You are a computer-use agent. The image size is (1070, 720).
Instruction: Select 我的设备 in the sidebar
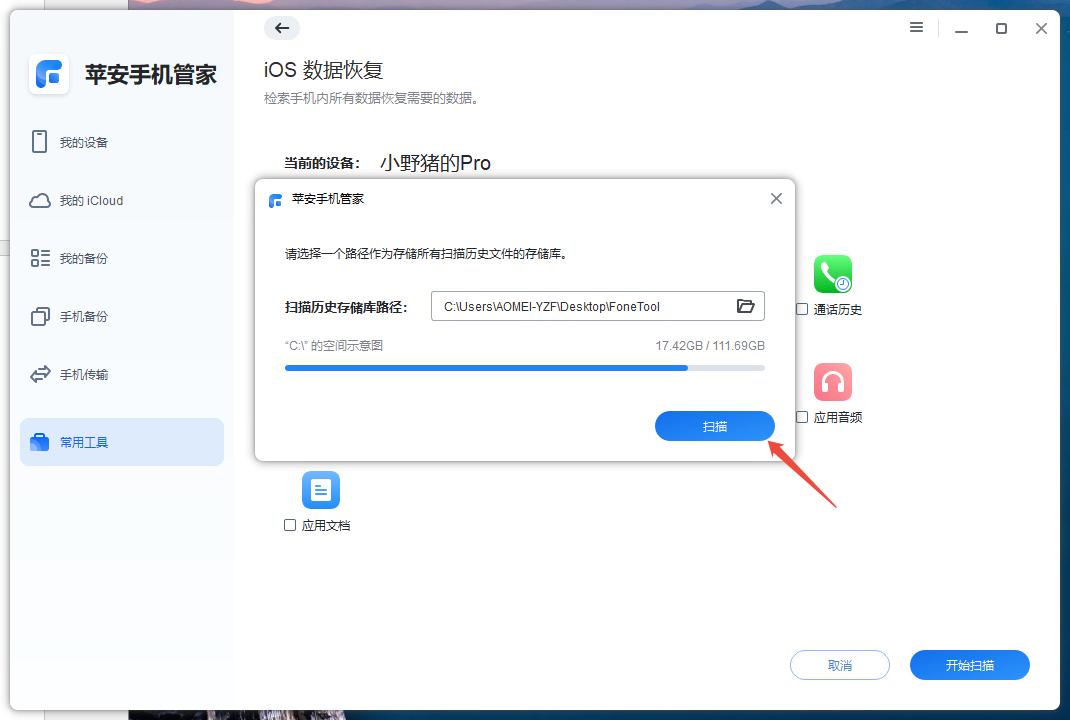point(84,142)
